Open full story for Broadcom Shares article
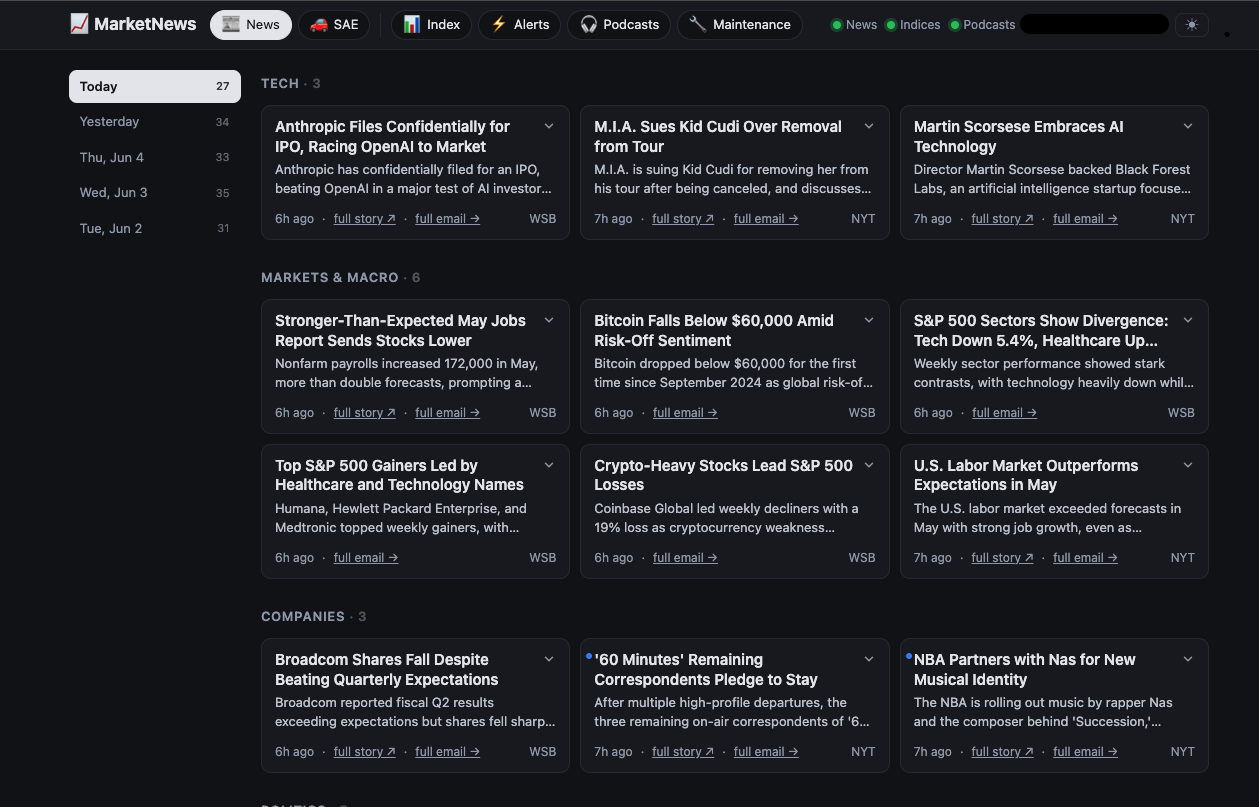Image resolution: width=1259 pixels, height=807 pixels. point(364,752)
